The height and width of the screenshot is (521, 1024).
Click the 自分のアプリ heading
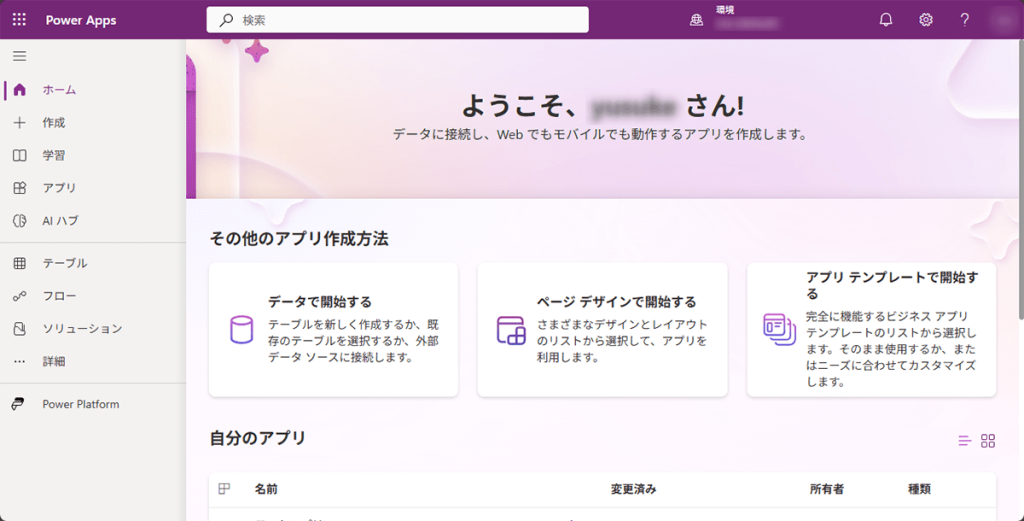coord(258,438)
